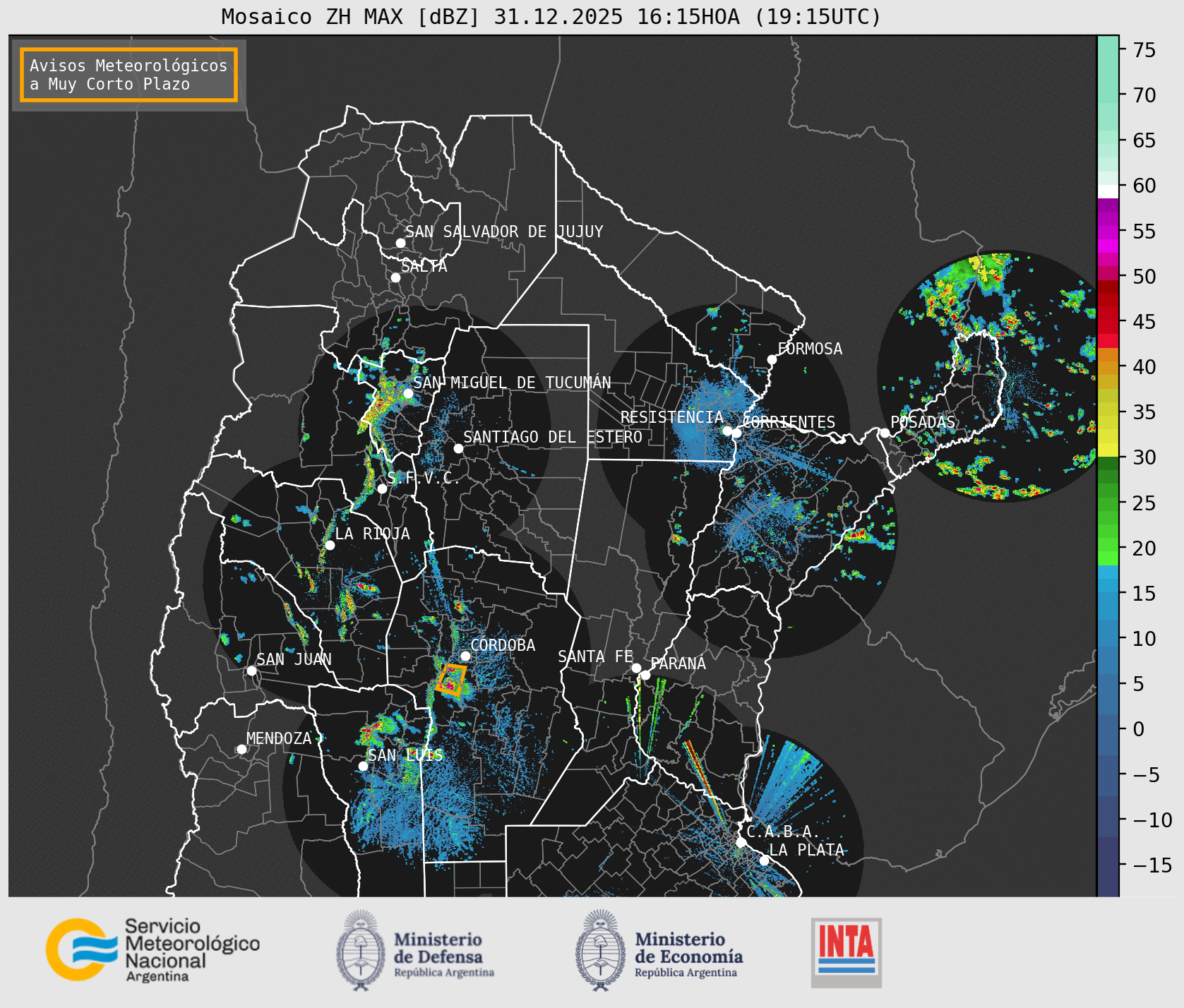This screenshot has width=1184, height=1008.
Task: Click the Mendoza city dot
Action: [241, 749]
